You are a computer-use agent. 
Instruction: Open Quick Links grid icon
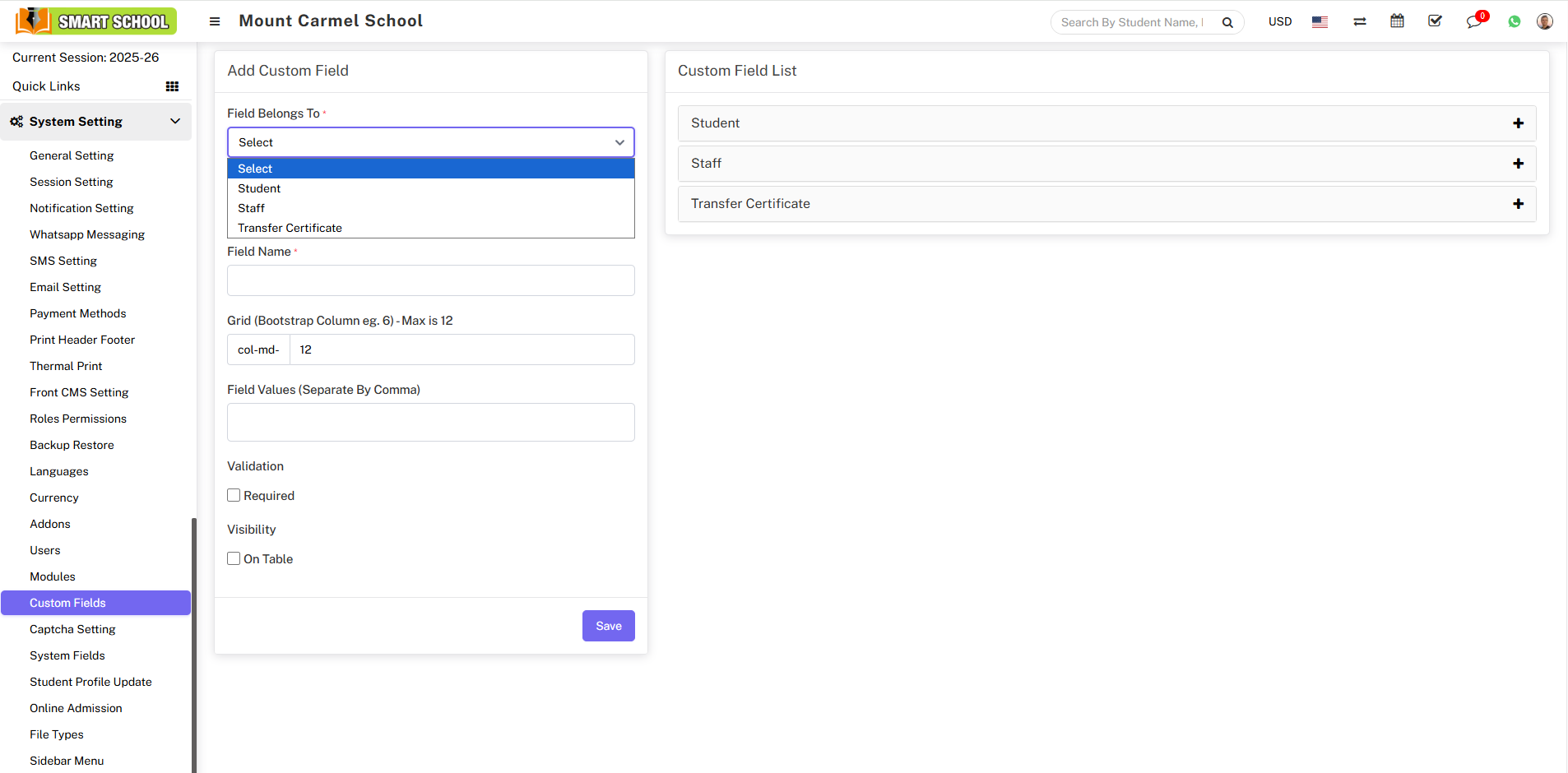click(172, 86)
